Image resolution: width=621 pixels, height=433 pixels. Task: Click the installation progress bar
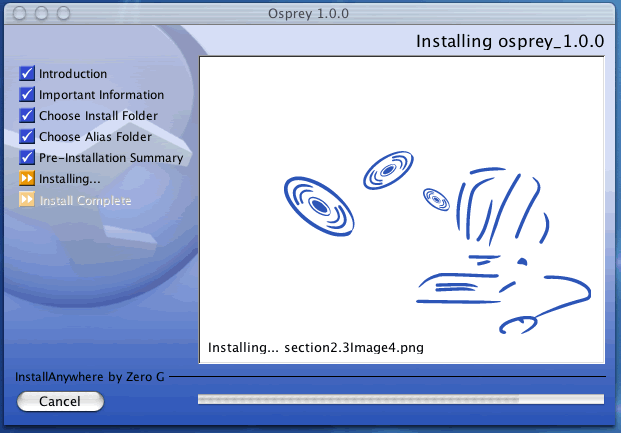pyautogui.click(x=401, y=400)
